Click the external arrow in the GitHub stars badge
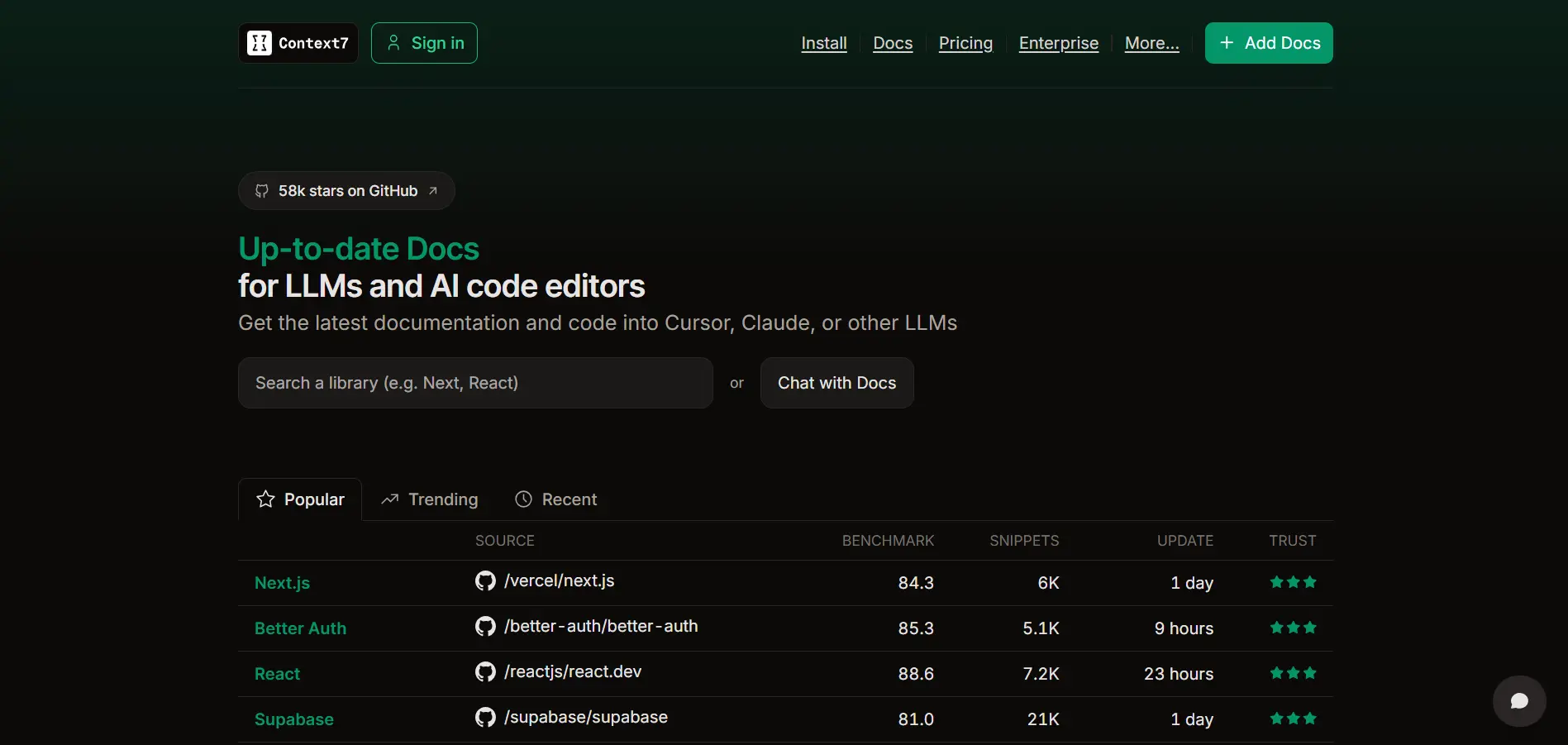Viewport: 1568px width, 745px height. [432, 191]
